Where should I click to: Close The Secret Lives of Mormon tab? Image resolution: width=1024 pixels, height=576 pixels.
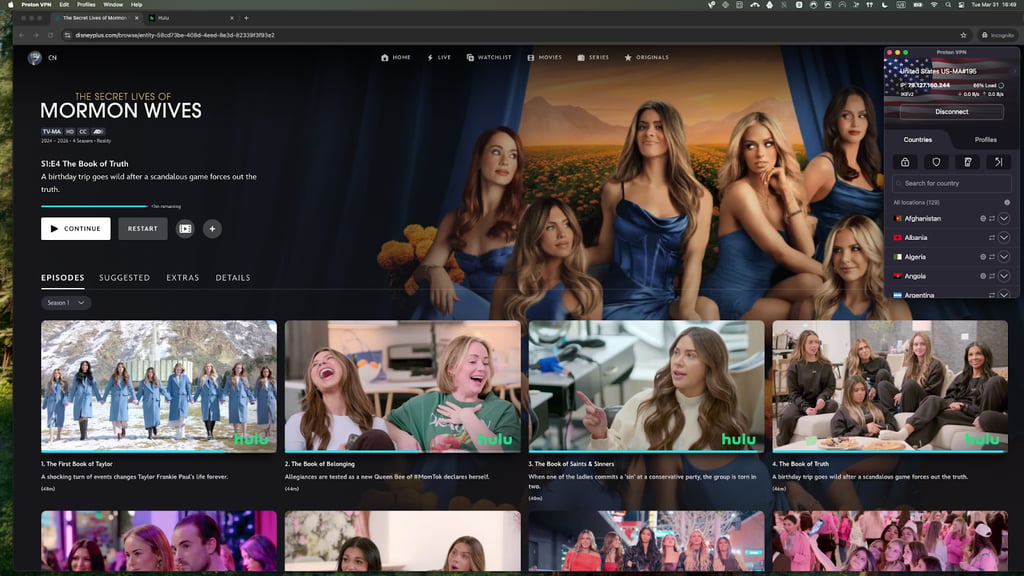(136, 18)
